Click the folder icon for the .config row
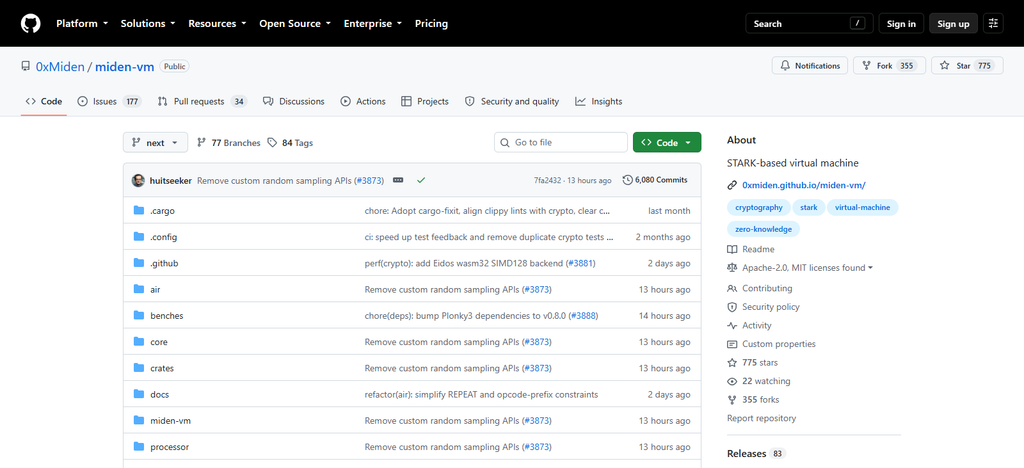The image size is (1024, 468). pyautogui.click(x=138, y=236)
